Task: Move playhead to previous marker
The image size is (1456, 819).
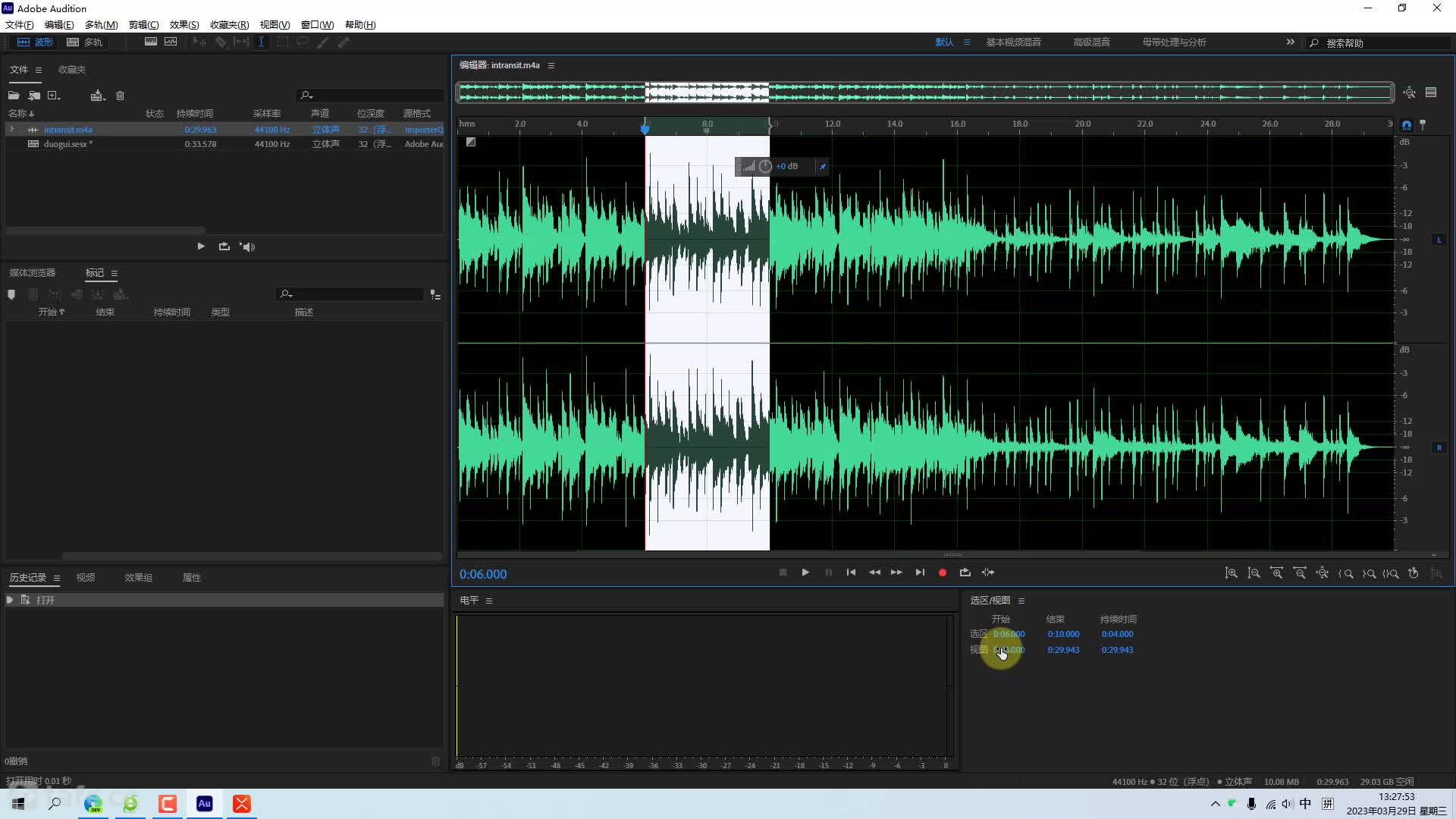Action: coord(851,573)
